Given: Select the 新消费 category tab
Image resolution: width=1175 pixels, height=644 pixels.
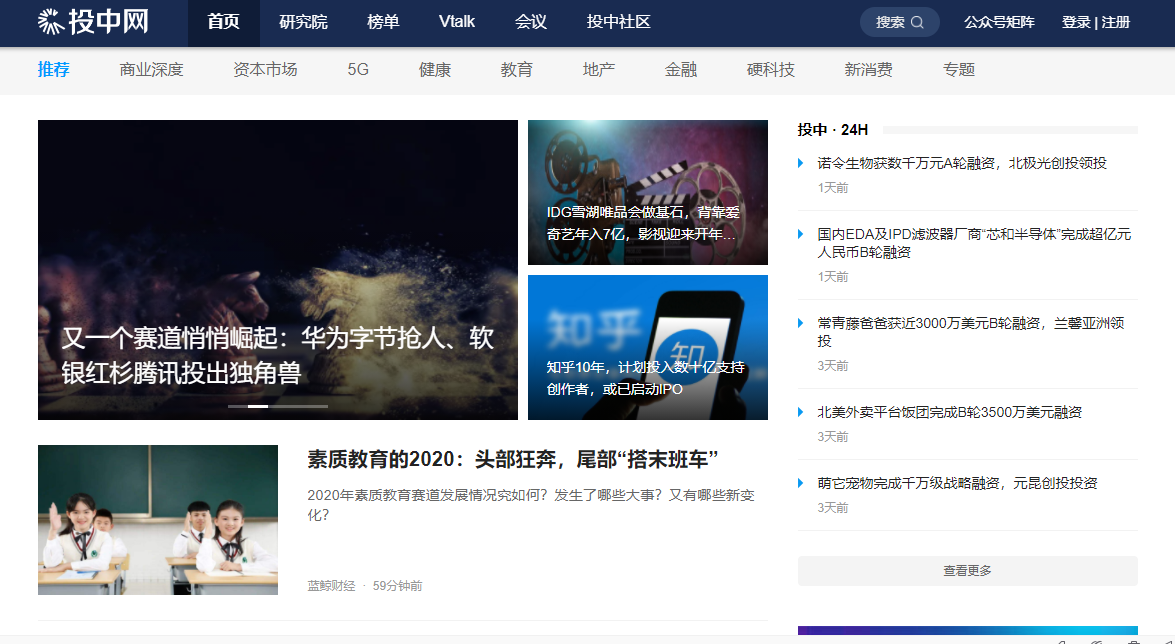Looking at the screenshot, I should click(x=869, y=70).
